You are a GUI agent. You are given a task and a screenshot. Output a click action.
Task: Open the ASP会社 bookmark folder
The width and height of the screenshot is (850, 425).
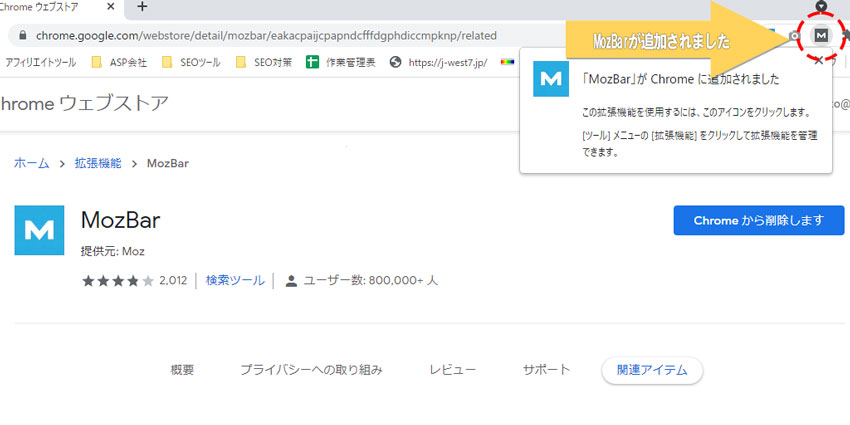tap(119, 62)
